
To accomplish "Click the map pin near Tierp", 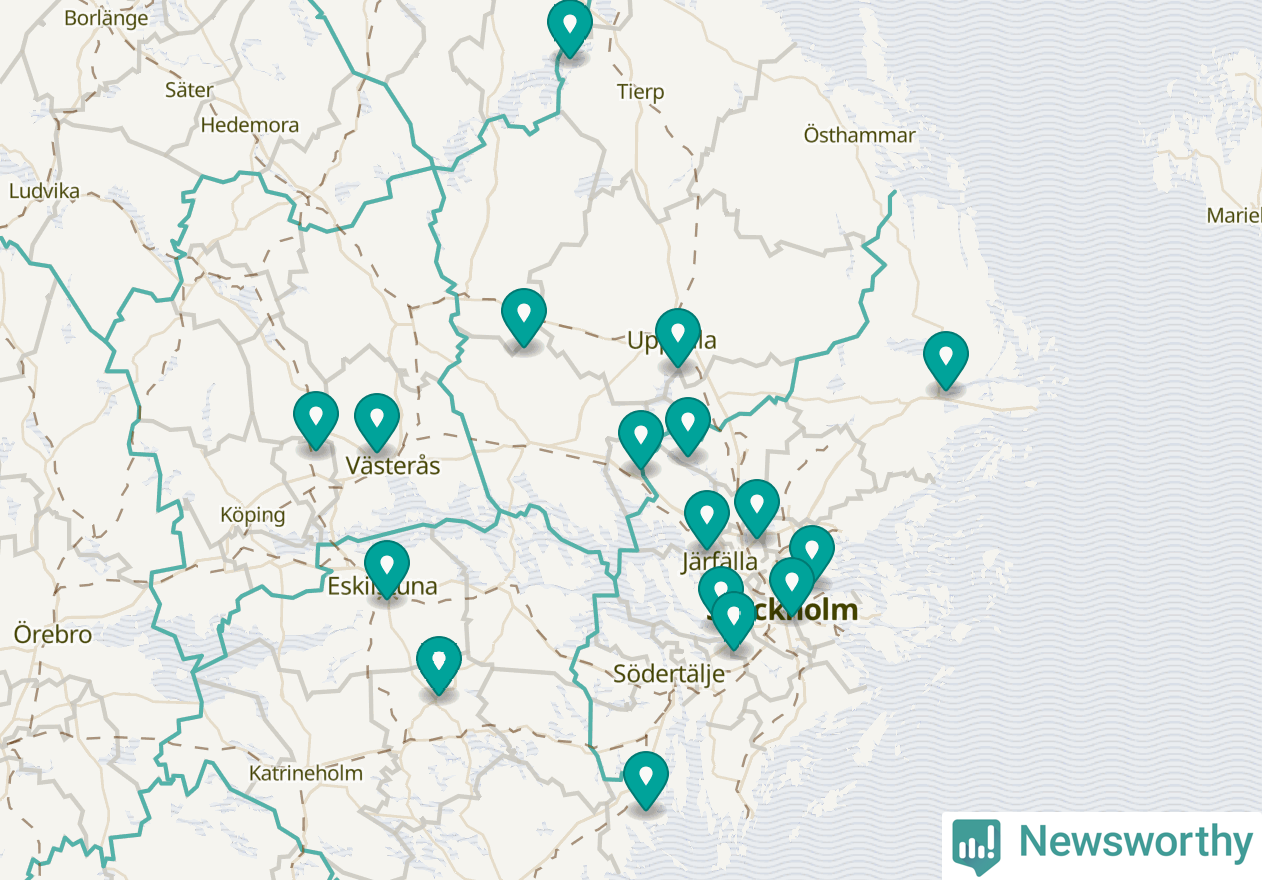I will click(x=569, y=26).
